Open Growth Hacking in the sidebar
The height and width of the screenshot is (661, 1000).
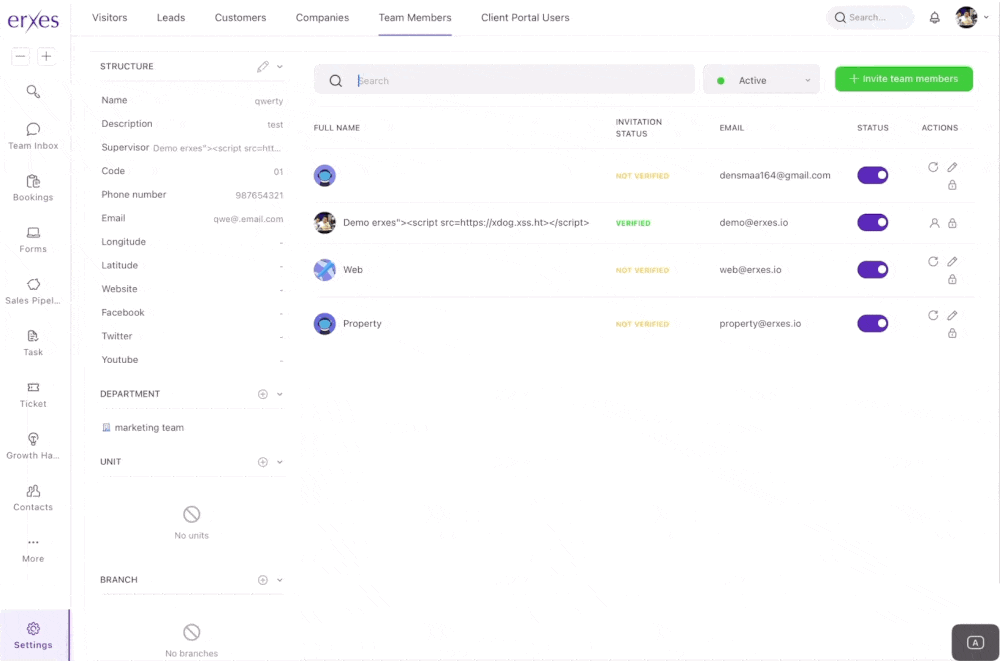pos(33,447)
